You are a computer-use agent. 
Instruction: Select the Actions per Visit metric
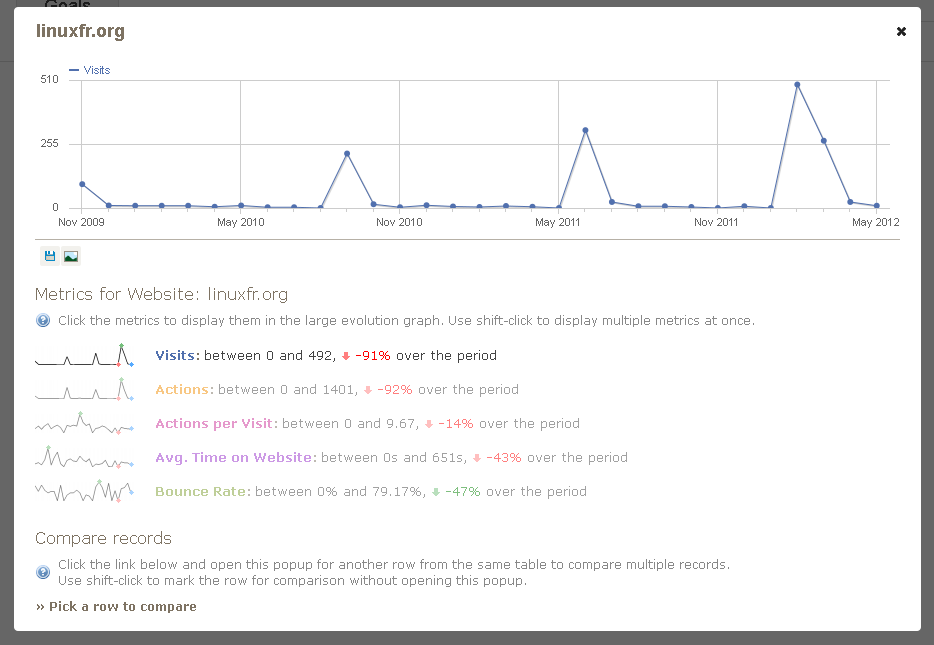[x=214, y=423]
